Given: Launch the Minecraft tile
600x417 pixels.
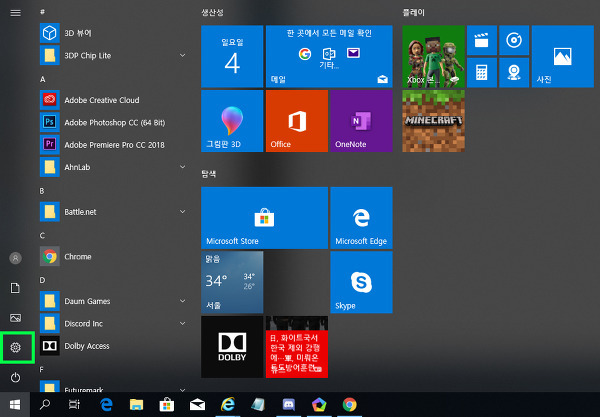Looking at the screenshot, I should click(434, 121).
